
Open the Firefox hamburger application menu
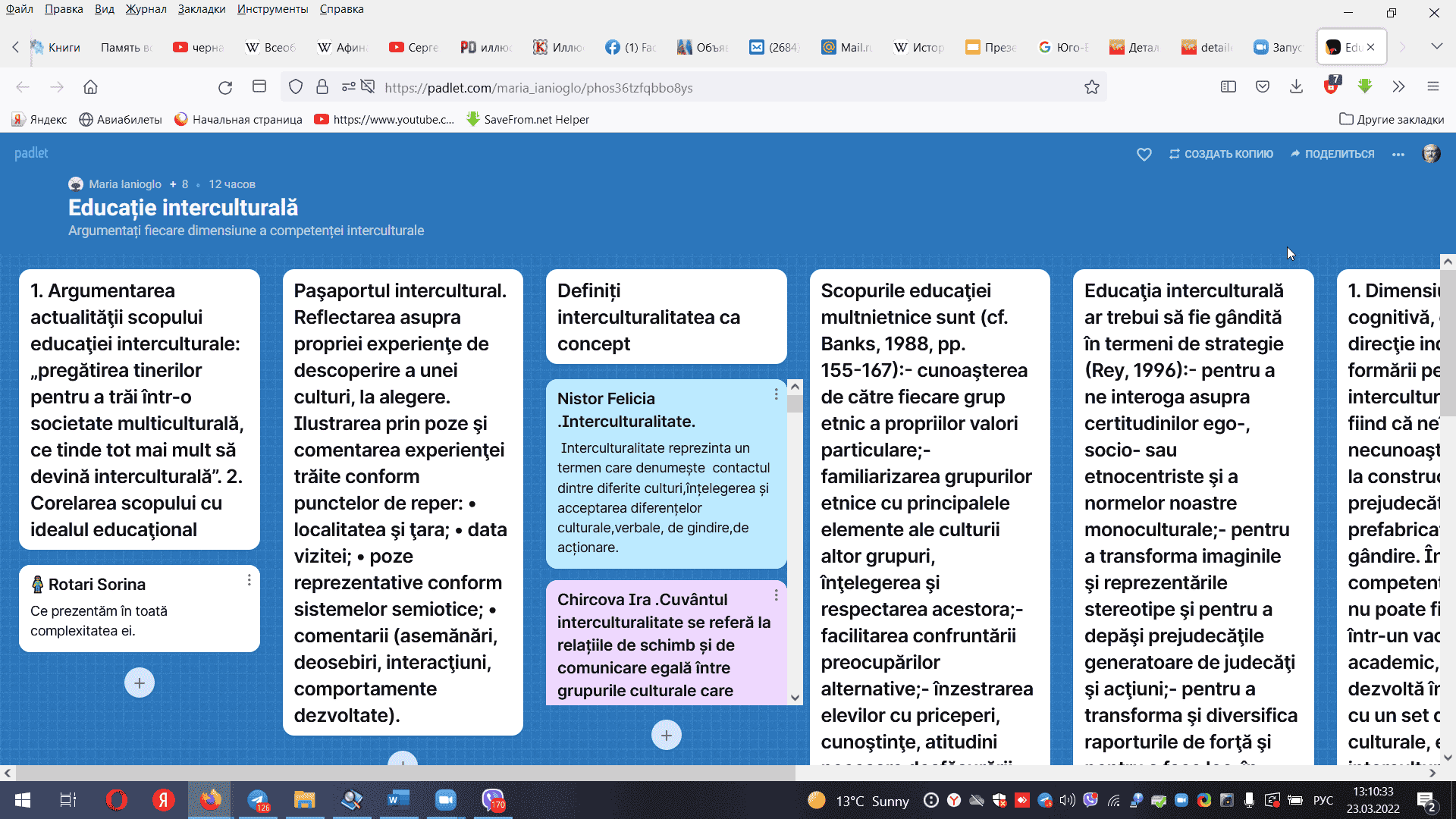1432,87
